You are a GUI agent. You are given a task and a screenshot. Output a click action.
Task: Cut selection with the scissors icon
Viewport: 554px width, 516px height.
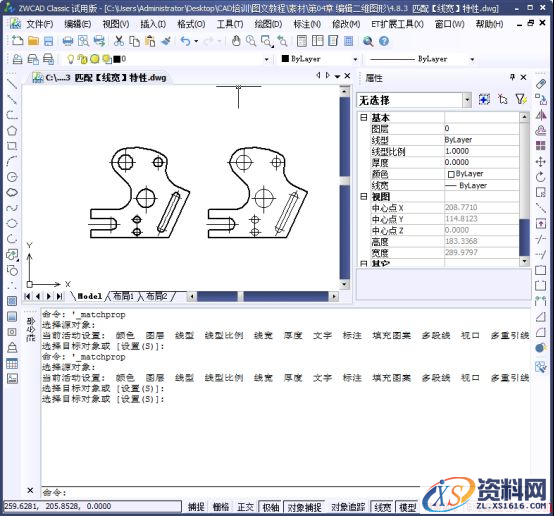pos(119,41)
